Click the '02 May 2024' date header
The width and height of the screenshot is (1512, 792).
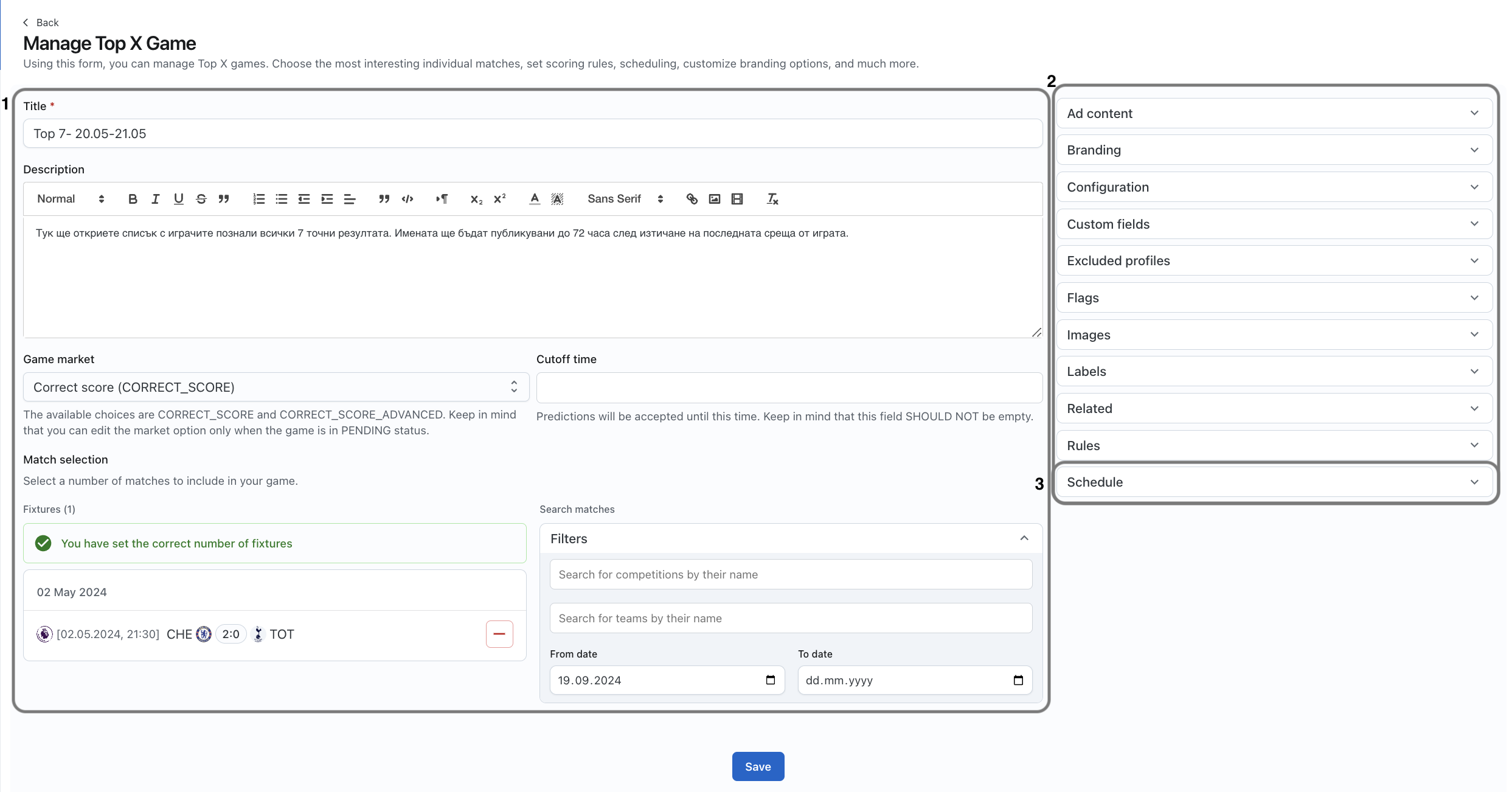[72, 592]
